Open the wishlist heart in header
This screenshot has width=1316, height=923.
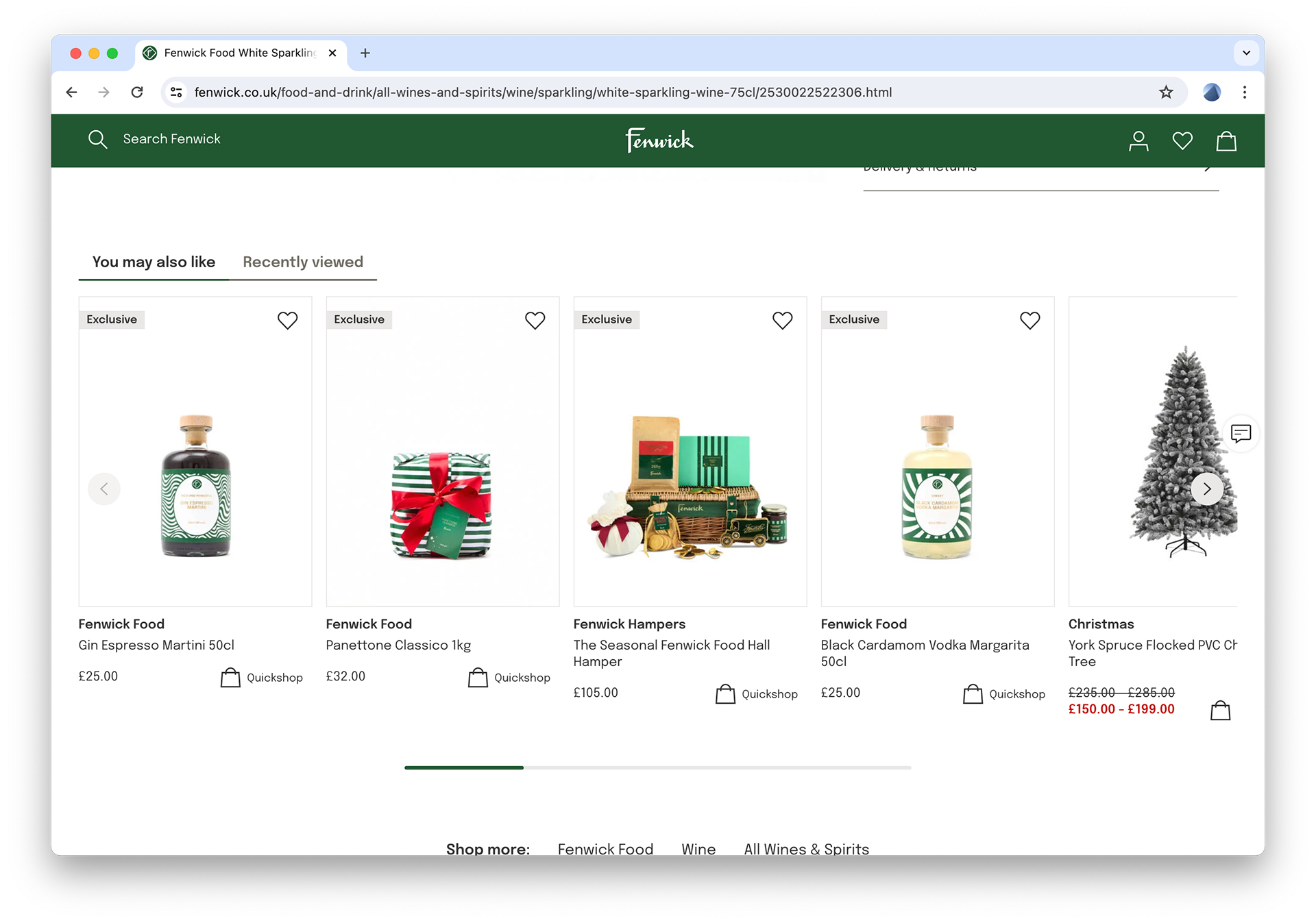(x=1182, y=141)
